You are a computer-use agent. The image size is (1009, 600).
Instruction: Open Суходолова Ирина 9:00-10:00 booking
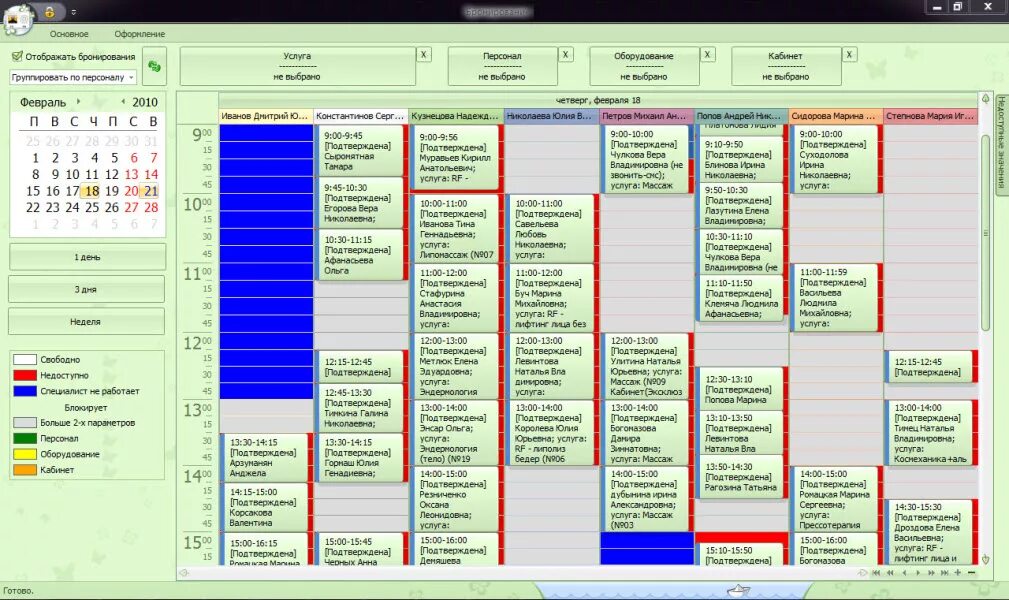click(x=836, y=159)
